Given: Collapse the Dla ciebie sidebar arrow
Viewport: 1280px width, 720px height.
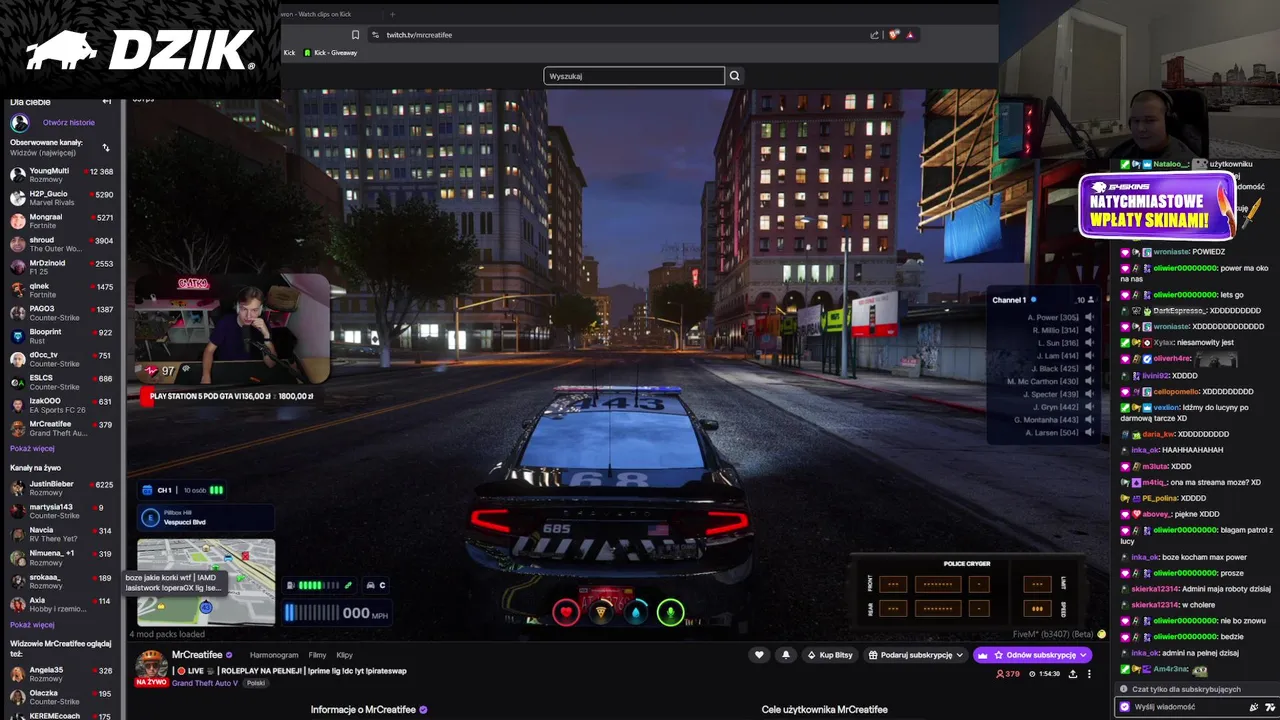Looking at the screenshot, I should tap(107, 102).
